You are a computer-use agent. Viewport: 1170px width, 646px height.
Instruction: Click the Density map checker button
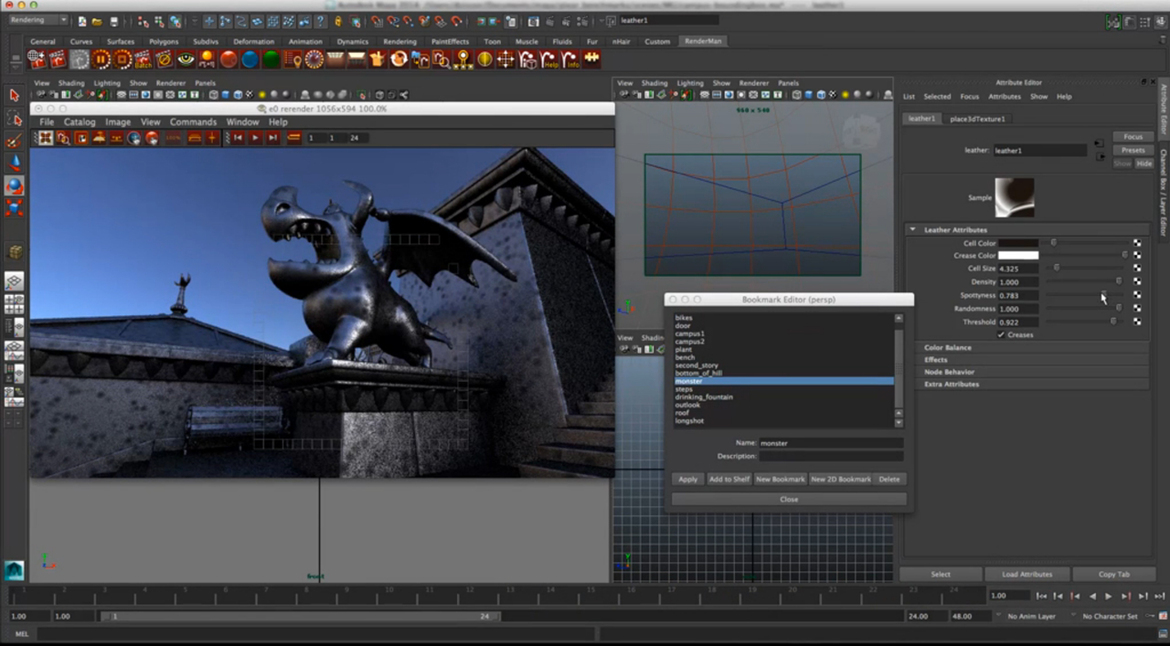[1137, 281]
